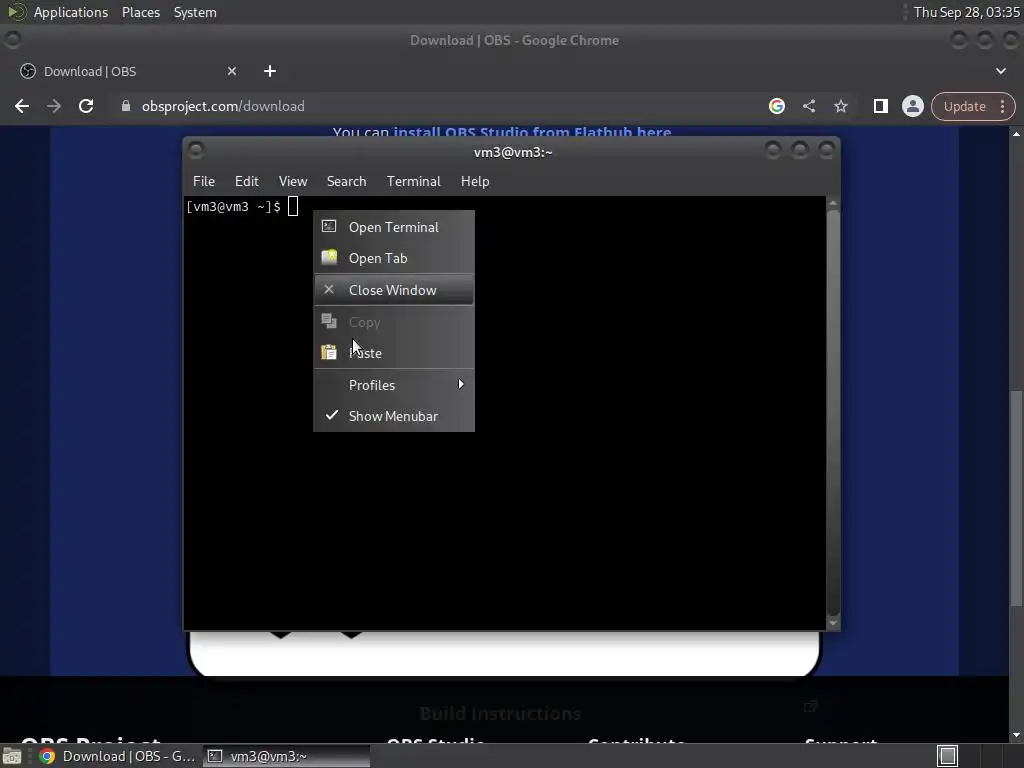
Task: Open the terminal Edit menu
Action: click(246, 182)
